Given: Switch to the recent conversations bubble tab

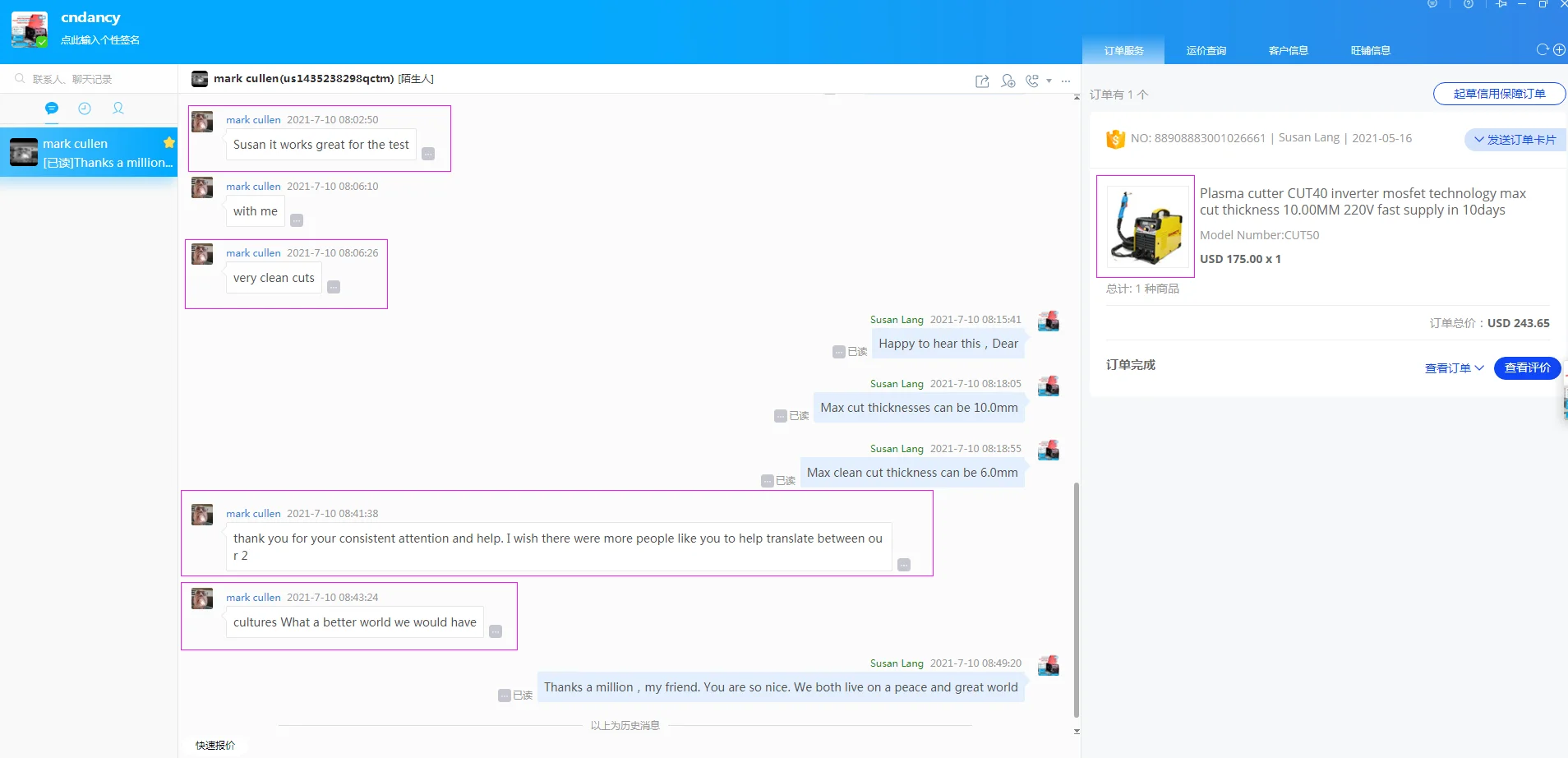Looking at the screenshot, I should pos(52,109).
